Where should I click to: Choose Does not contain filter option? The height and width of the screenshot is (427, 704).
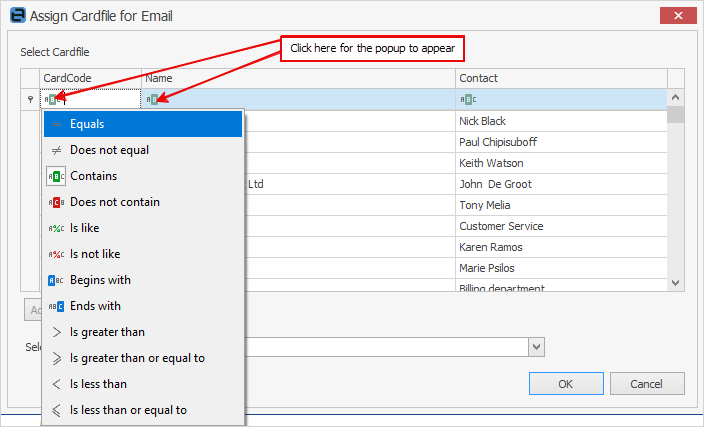click(143, 202)
